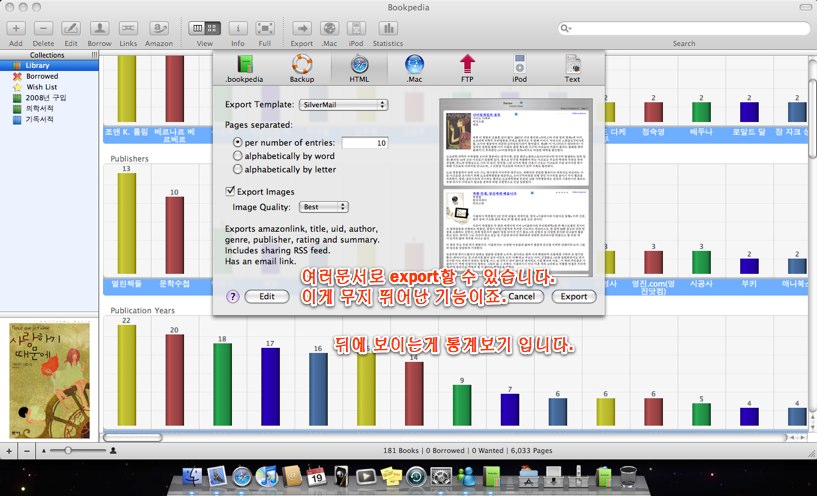Open Safari from the Dock
The height and width of the screenshot is (496, 817).
pos(242,476)
